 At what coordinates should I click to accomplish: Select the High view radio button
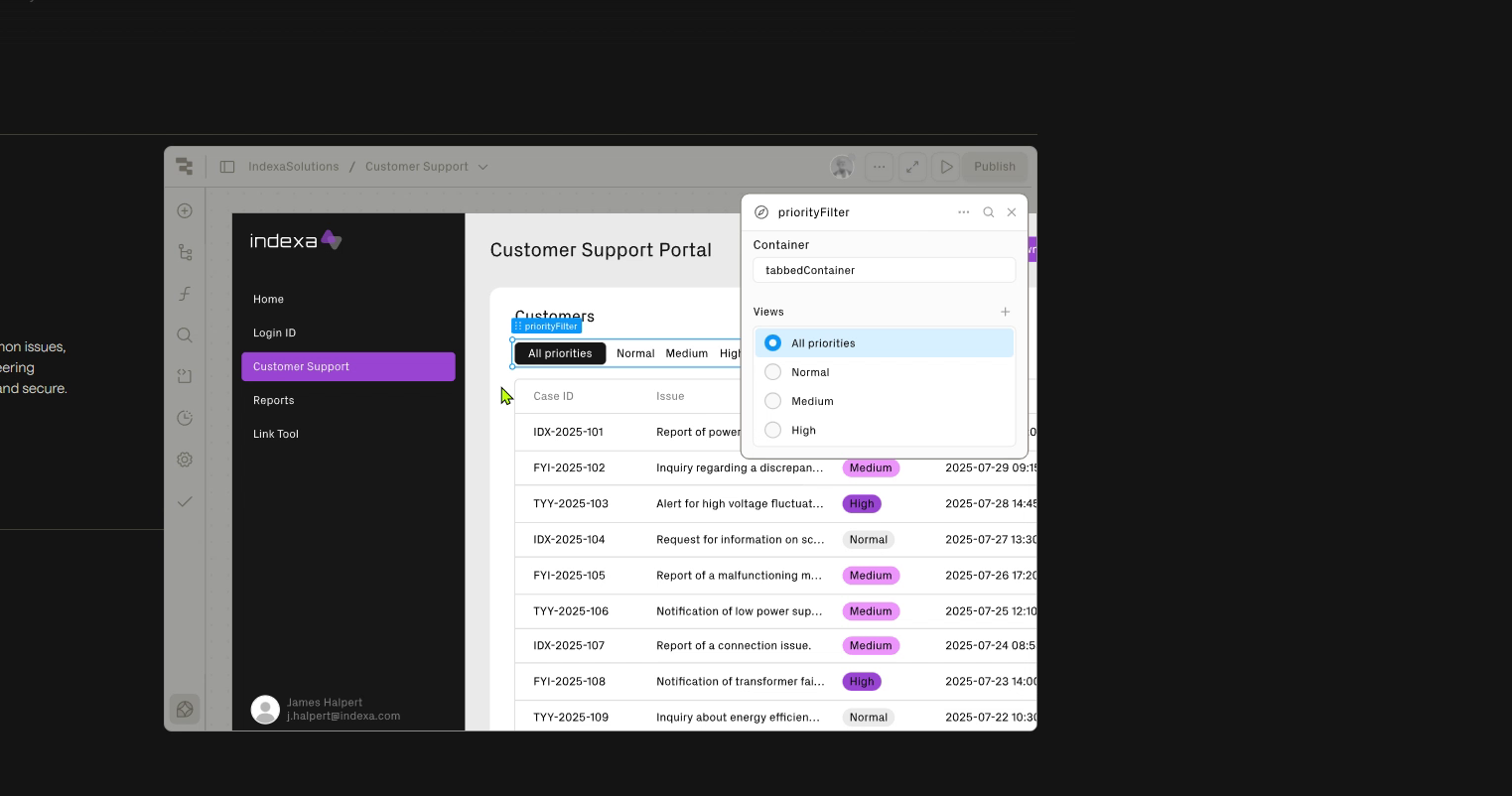pos(773,430)
